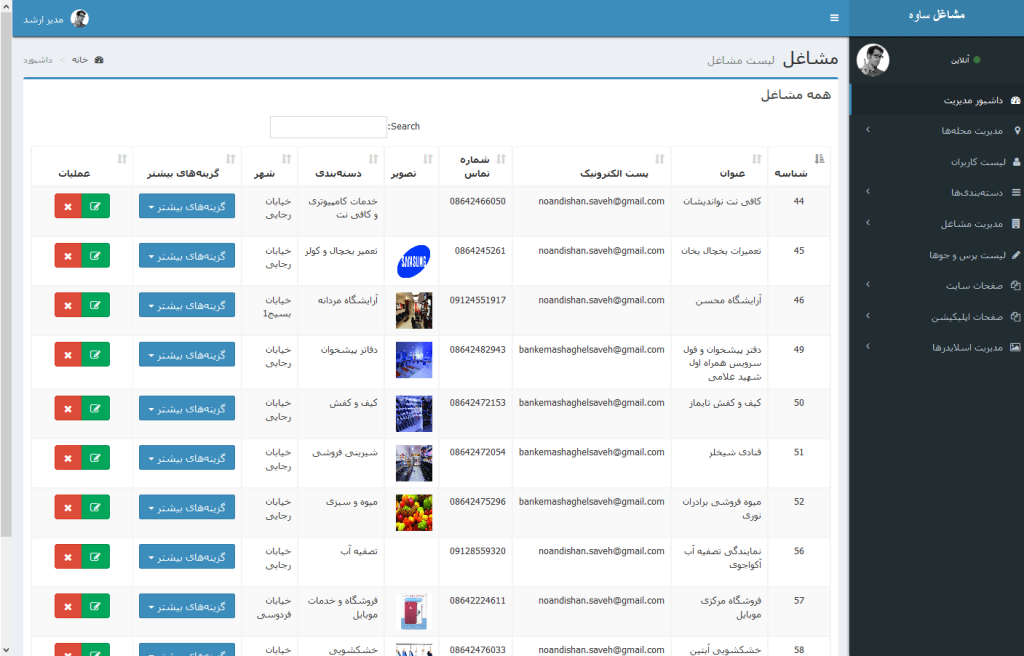Click the مشاغل ساوه site title
Image resolution: width=1024 pixels, height=656 pixels.
click(936, 15)
